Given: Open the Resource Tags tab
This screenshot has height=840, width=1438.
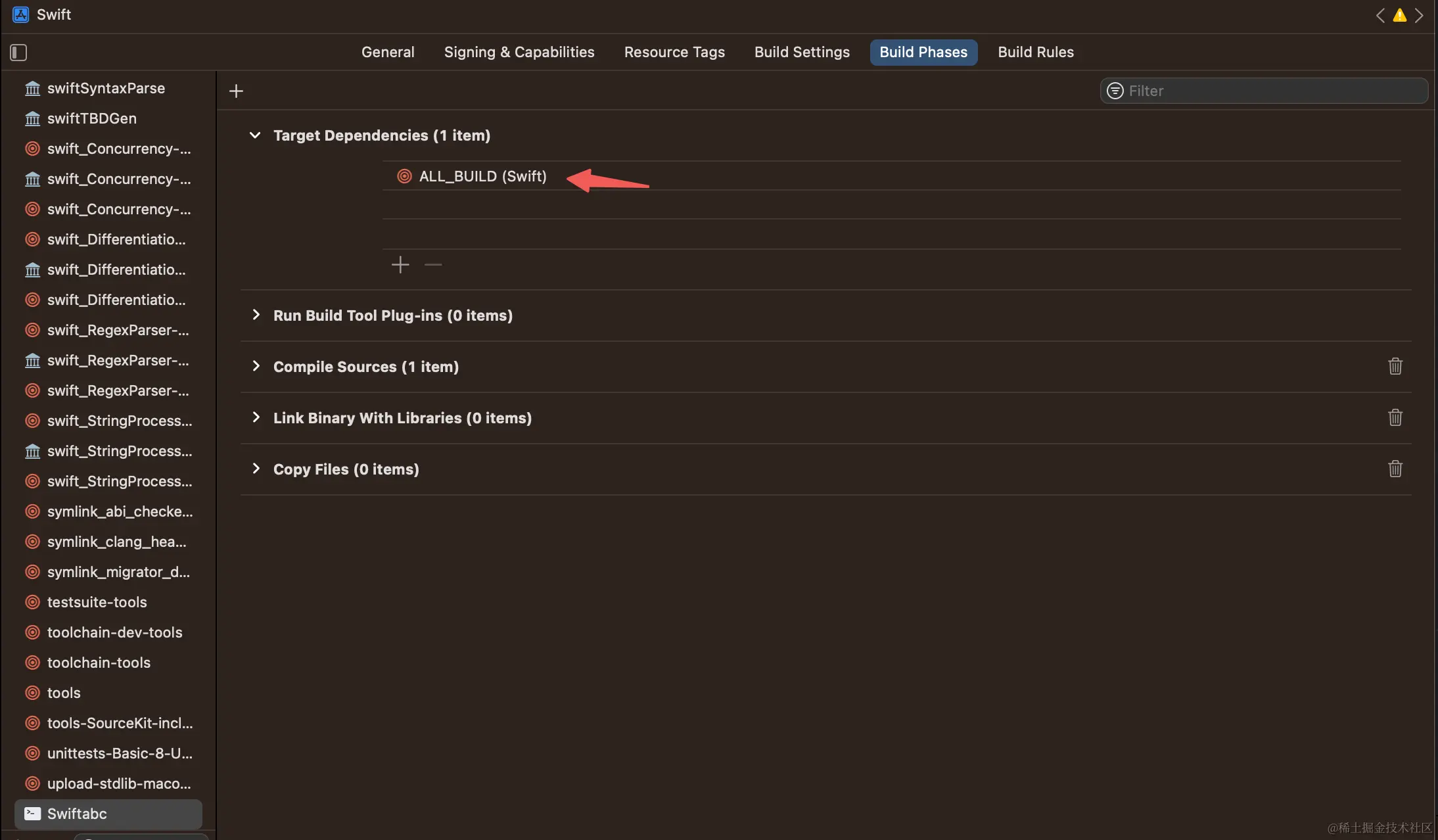Looking at the screenshot, I should (x=674, y=52).
